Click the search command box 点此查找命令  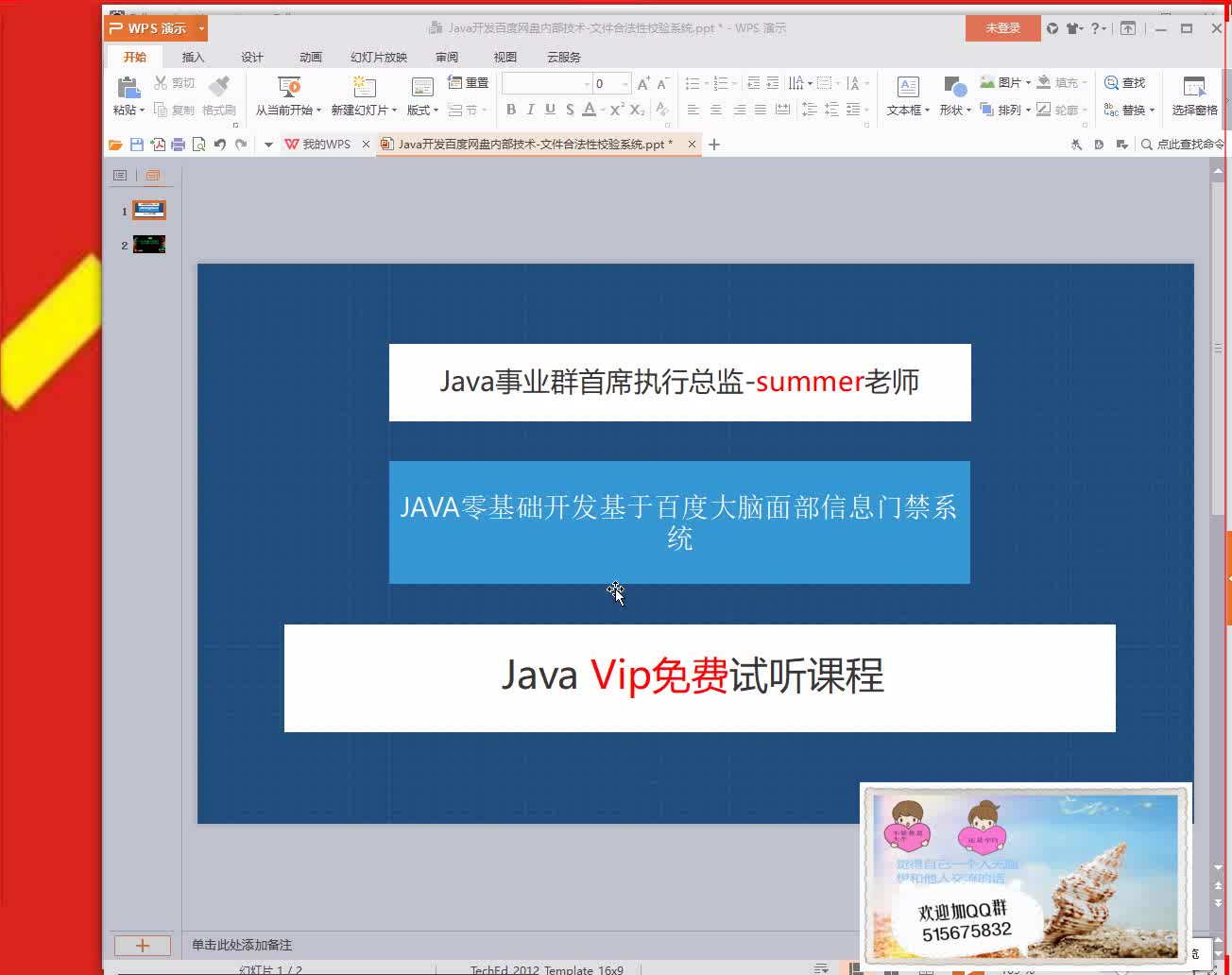pos(1182,145)
